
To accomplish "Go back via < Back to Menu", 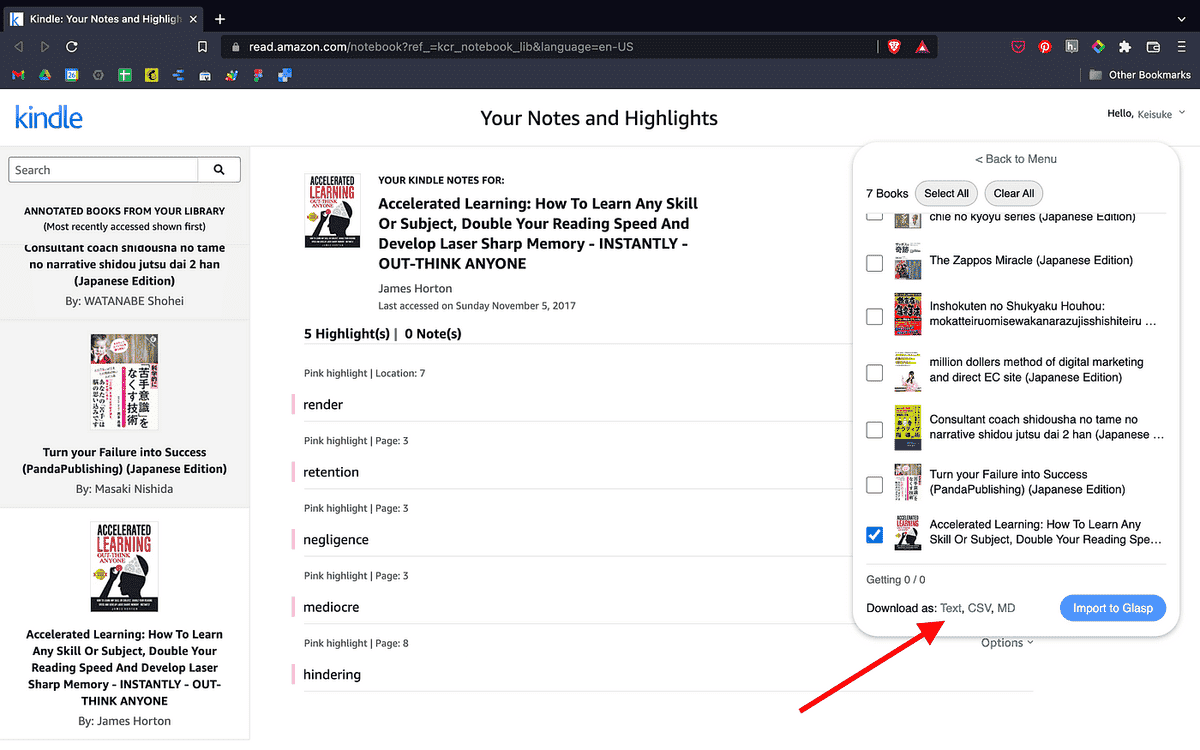I will (1016, 159).
